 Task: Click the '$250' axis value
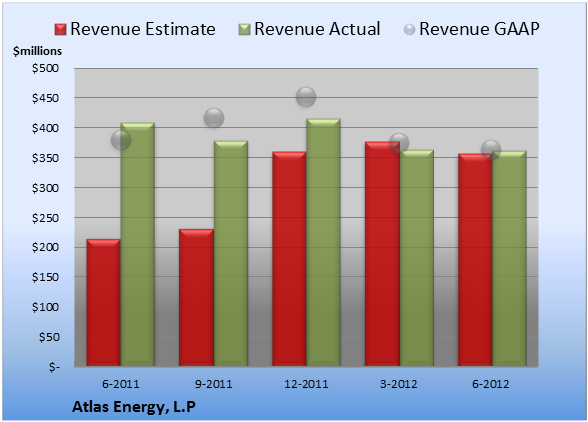[45, 218]
